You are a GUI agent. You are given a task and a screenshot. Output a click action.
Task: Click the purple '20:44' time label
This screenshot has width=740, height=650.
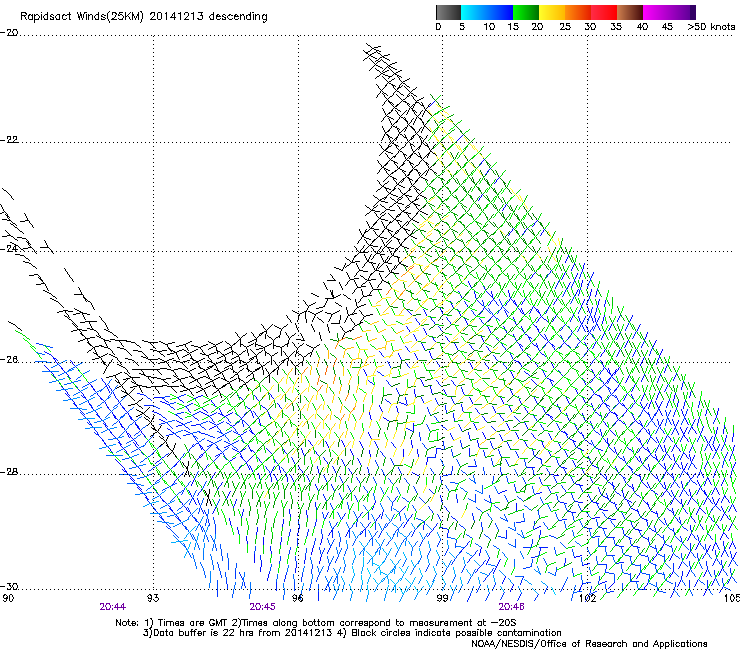pyautogui.click(x=112, y=607)
